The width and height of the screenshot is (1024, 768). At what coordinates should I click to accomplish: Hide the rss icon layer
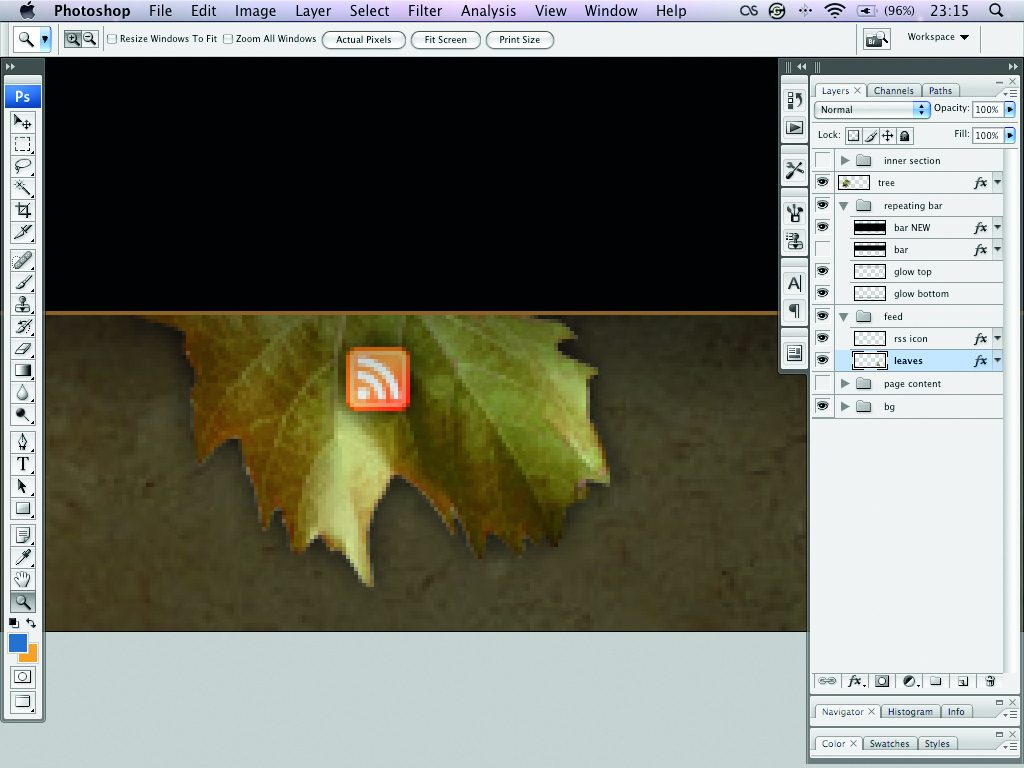823,338
